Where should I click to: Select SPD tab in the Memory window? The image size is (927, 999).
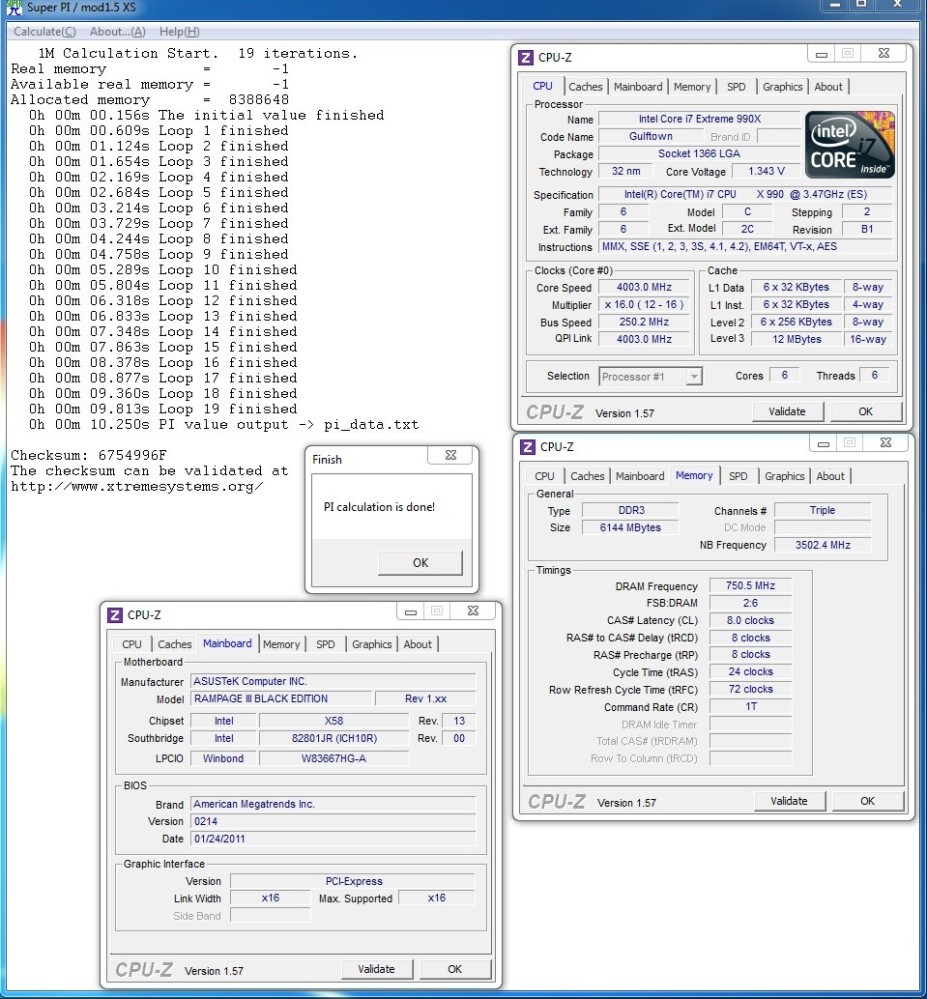(x=738, y=476)
